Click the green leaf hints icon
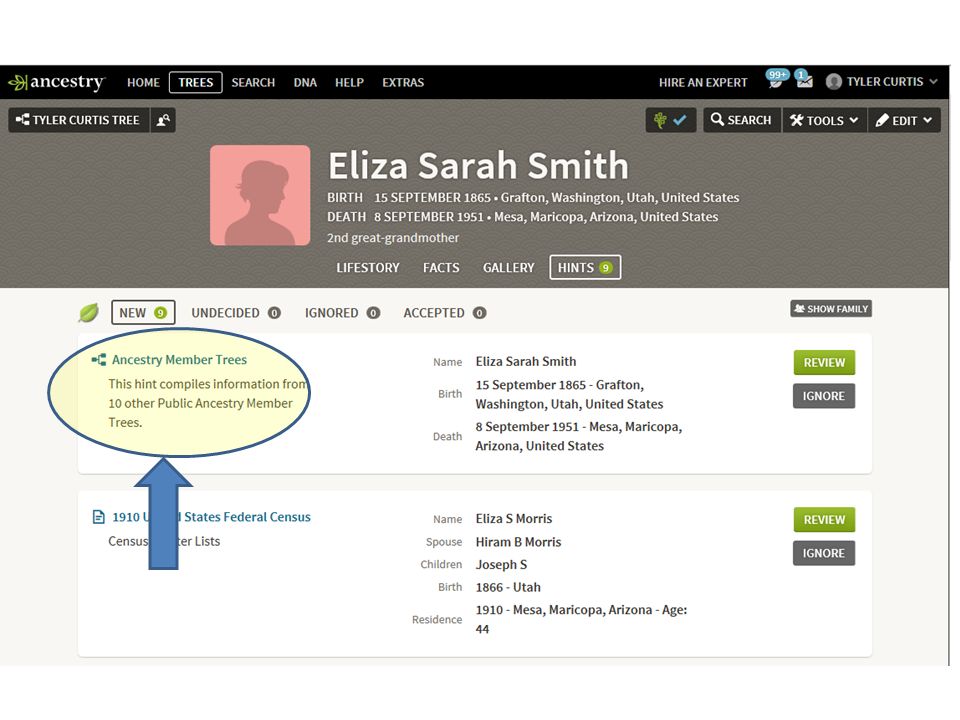960x720 pixels. (x=89, y=313)
